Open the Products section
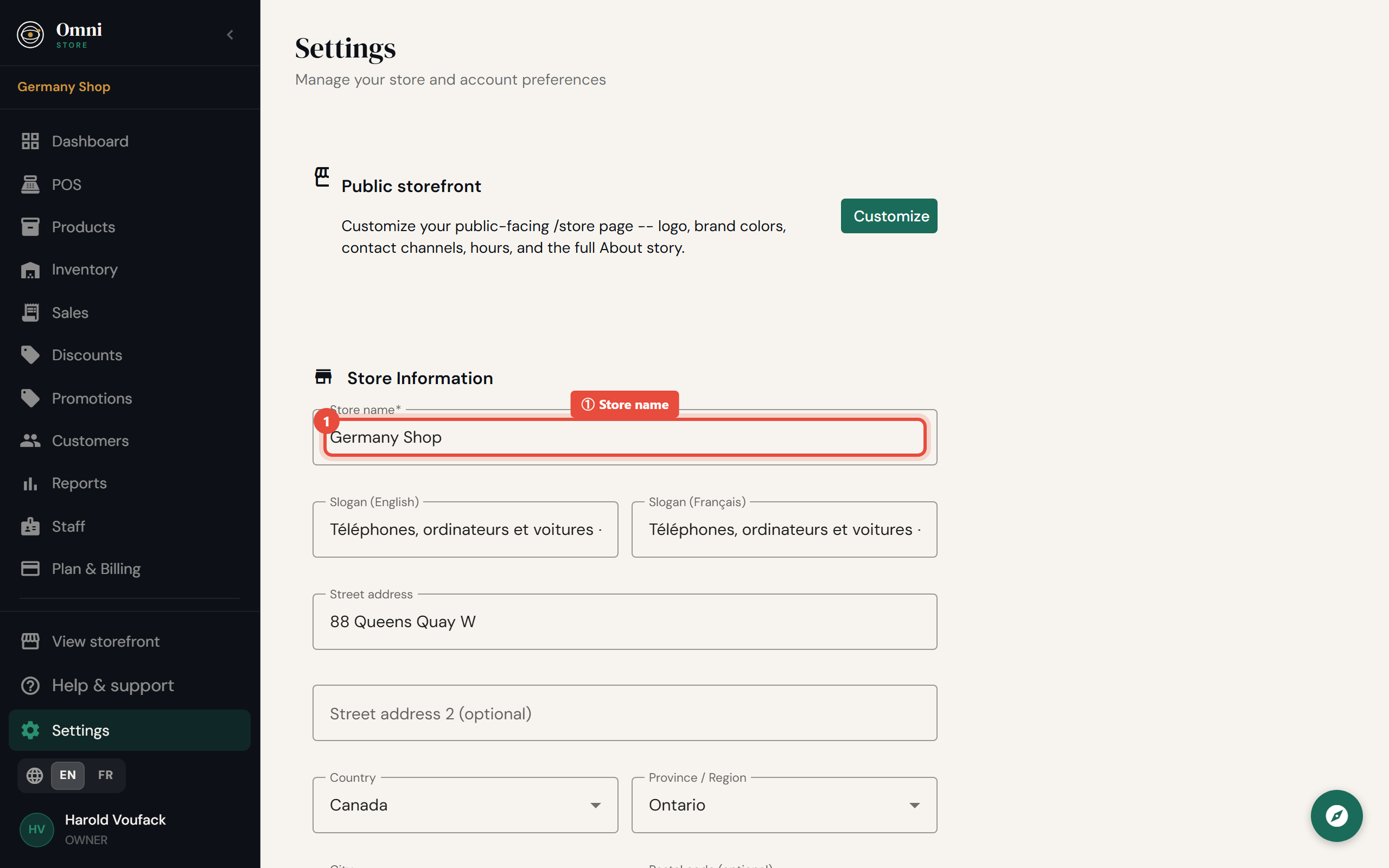Viewport: 1389px width, 868px height. click(x=130, y=227)
